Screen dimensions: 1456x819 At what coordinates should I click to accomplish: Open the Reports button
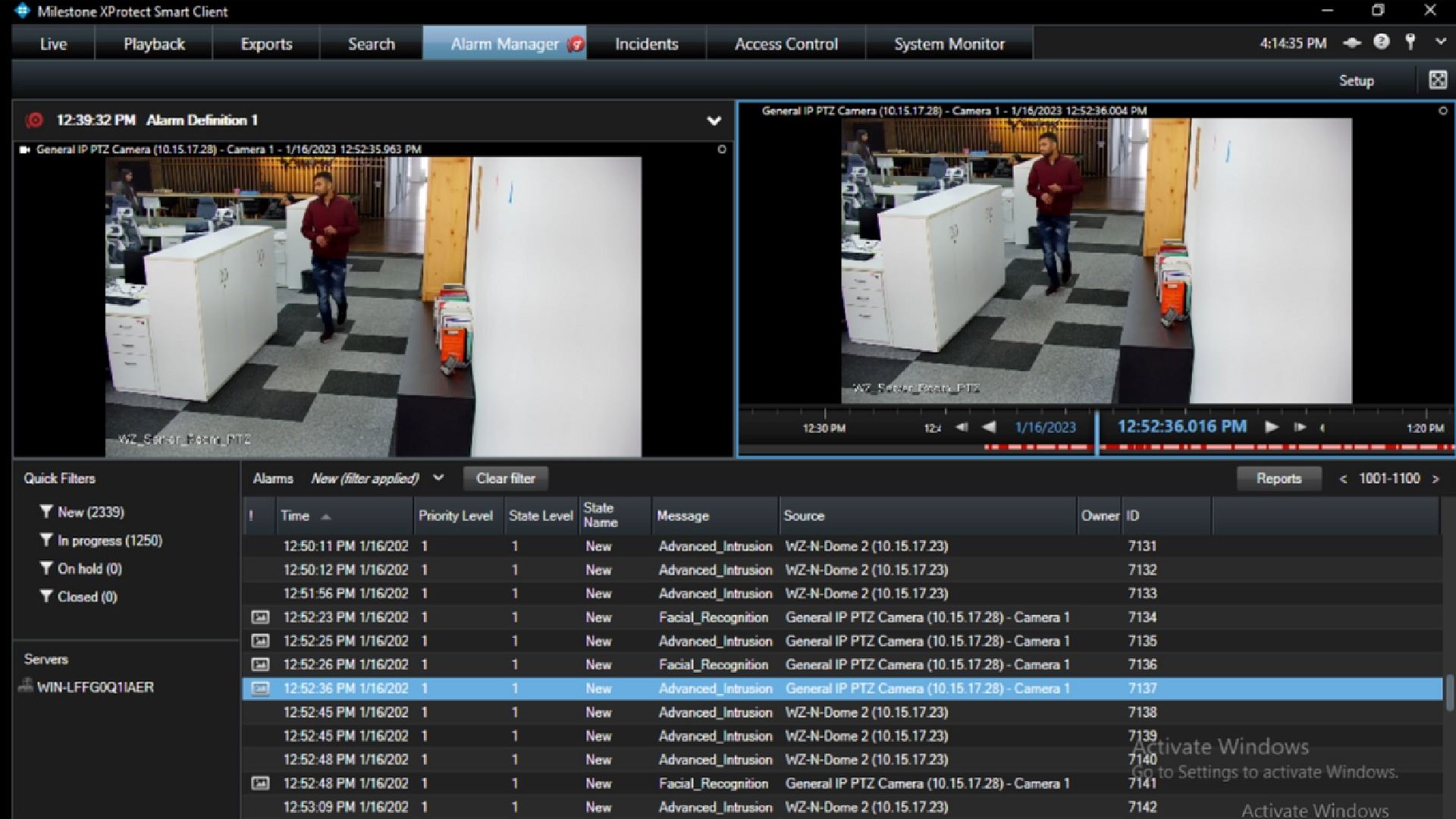click(1279, 479)
